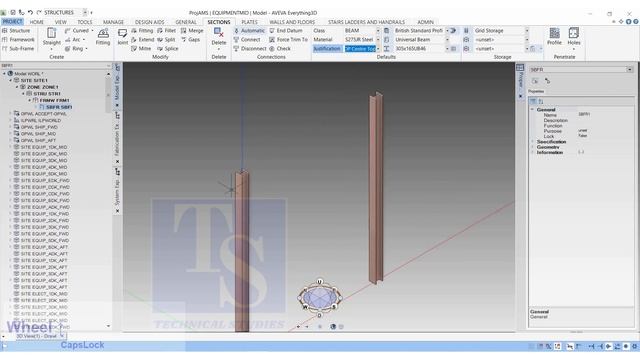Image resolution: width=640 pixels, height=360 pixels.
Task: Toggle the Force Trim To option
Action: coord(289,40)
